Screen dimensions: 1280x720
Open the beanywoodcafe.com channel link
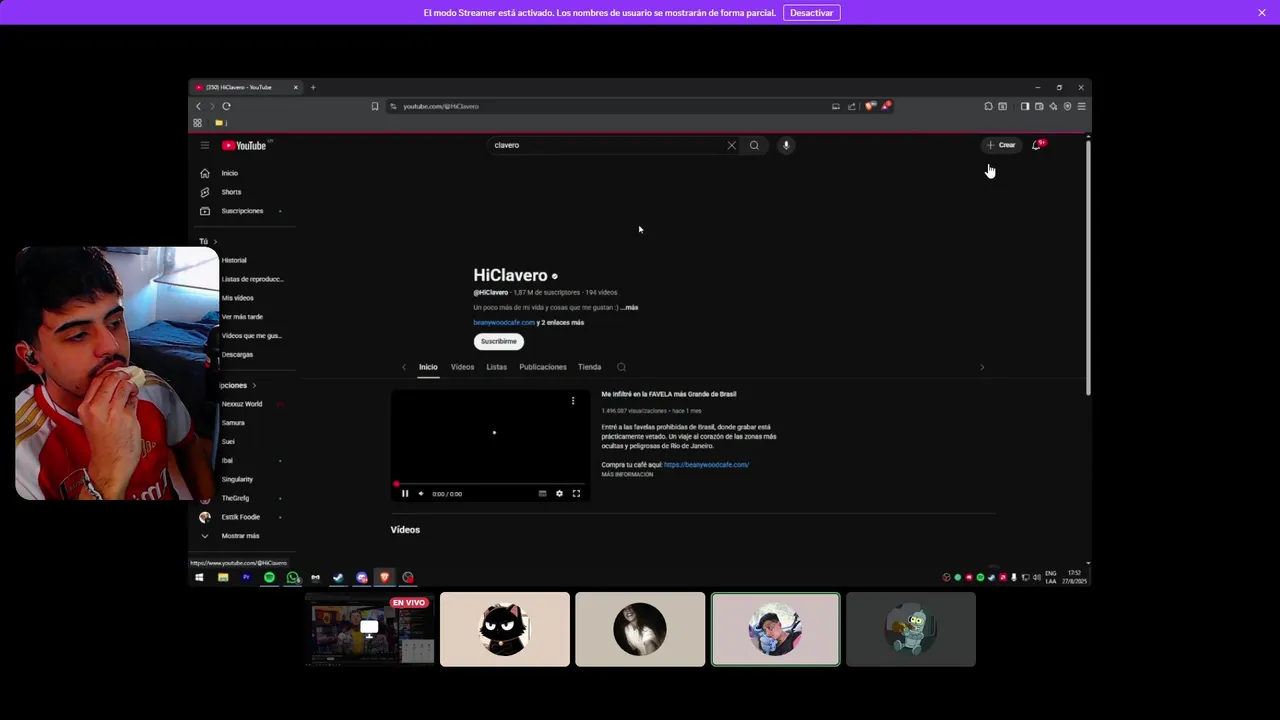coord(504,323)
